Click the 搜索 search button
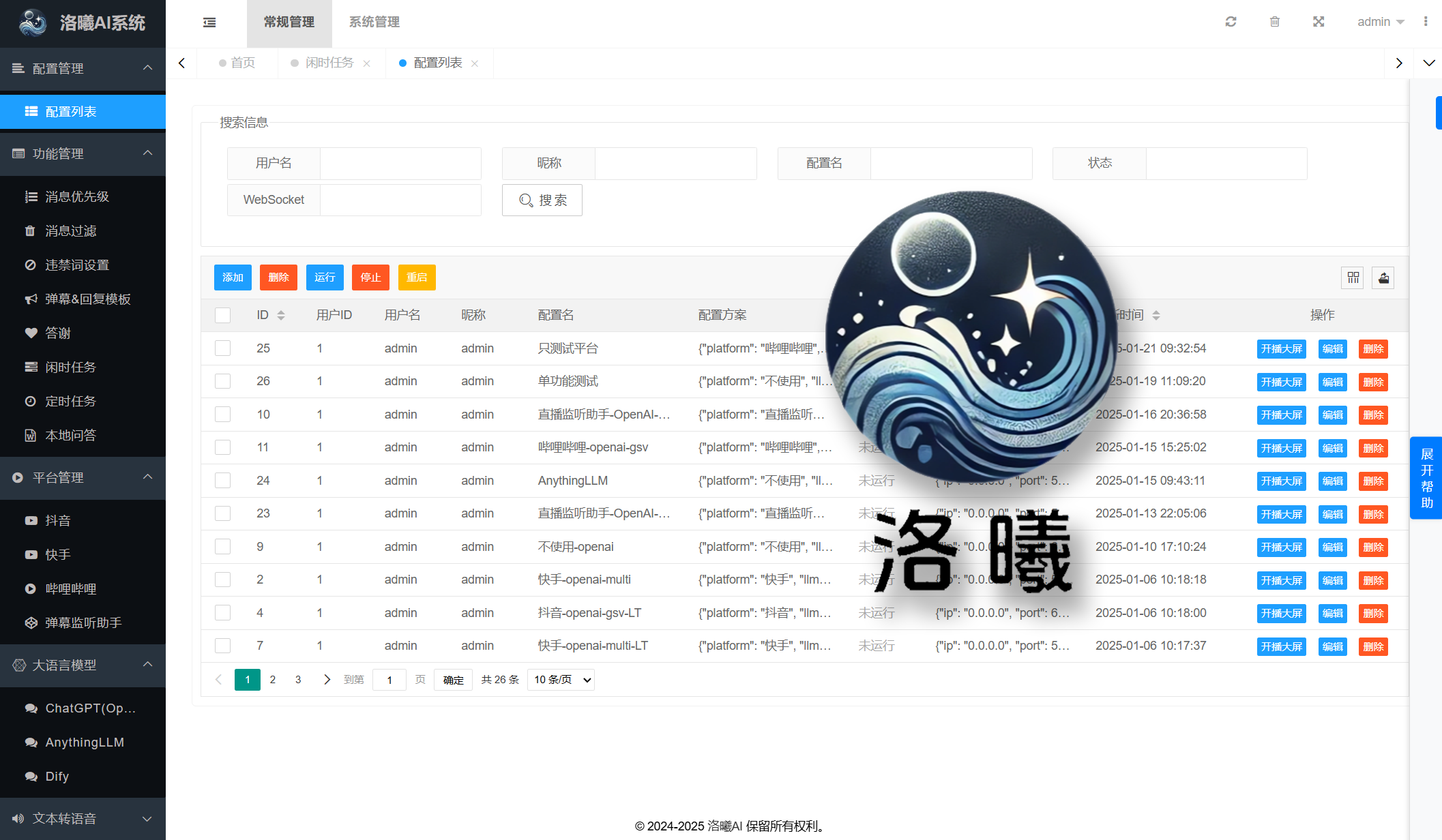Viewport: 1442px width, 840px height. point(542,200)
